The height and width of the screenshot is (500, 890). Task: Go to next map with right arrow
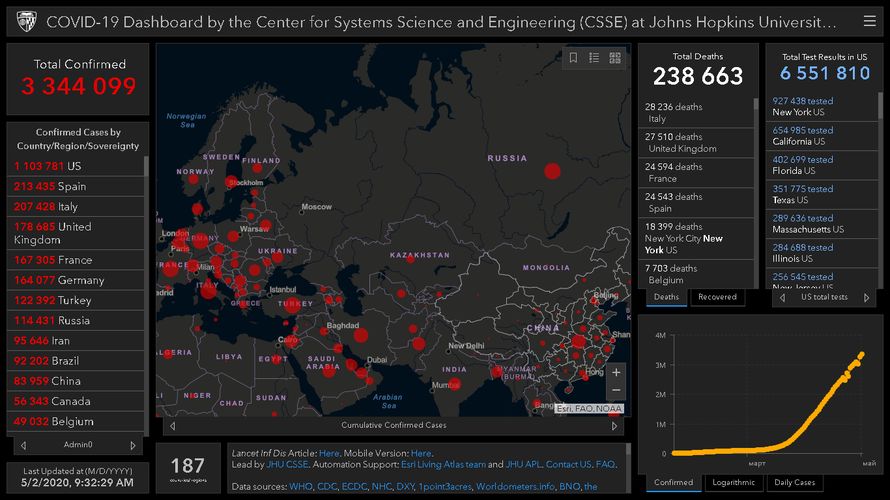click(619, 425)
